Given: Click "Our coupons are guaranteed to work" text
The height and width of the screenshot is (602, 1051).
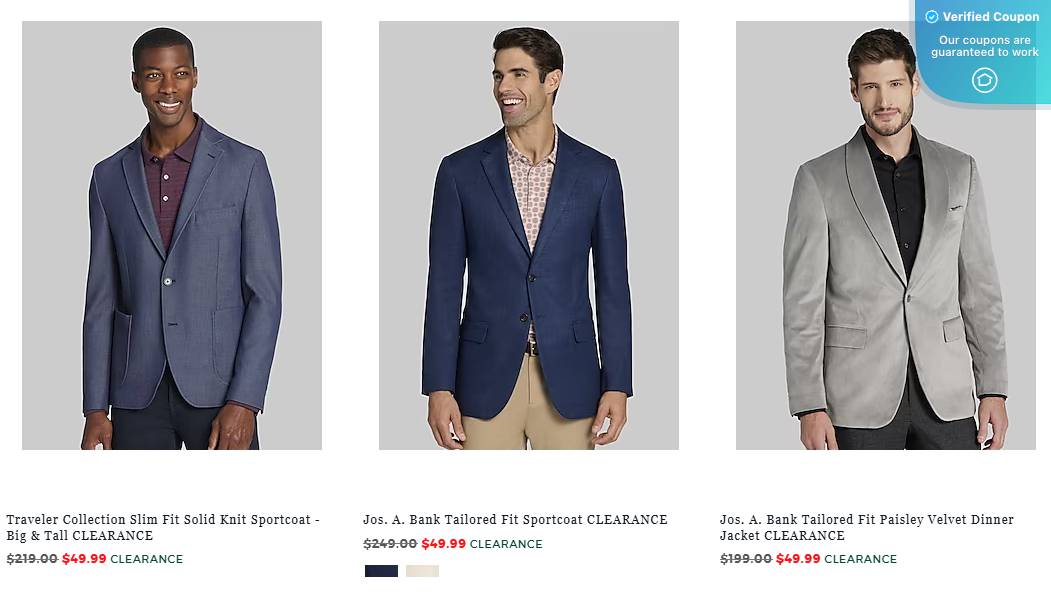Looking at the screenshot, I should (x=984, y=46).
